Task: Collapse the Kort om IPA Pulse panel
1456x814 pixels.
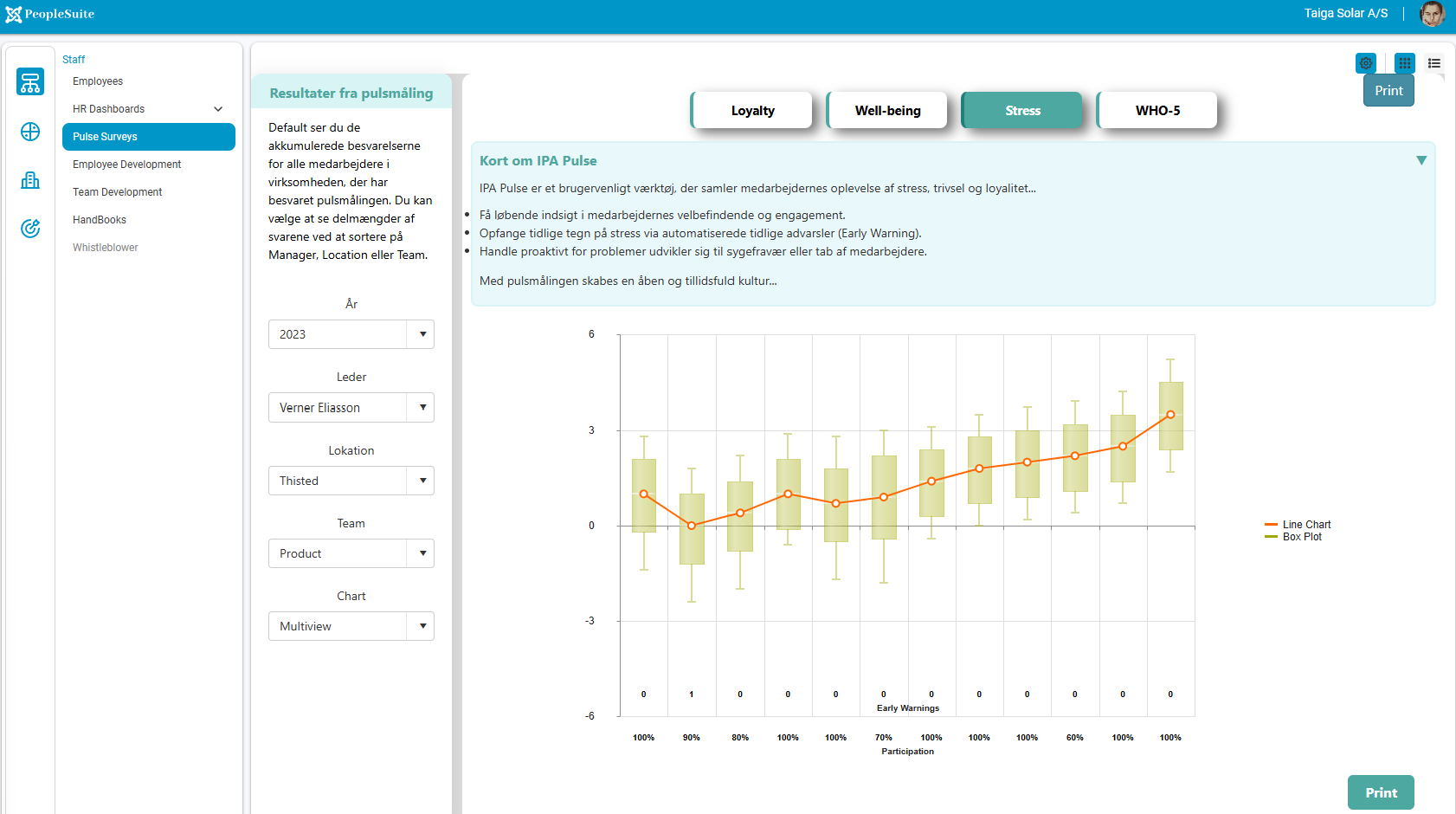Action: coord(1421,160)
